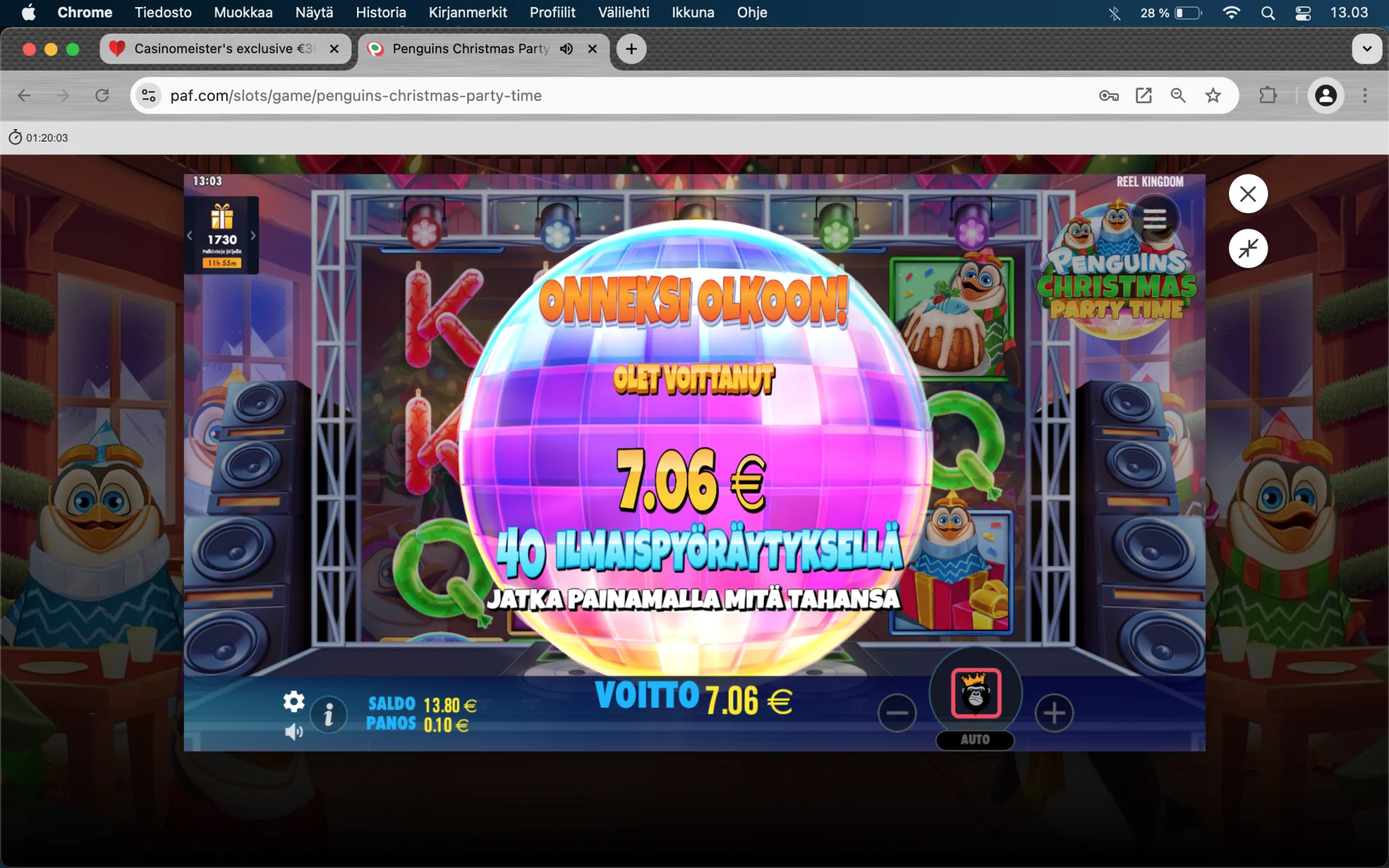The height and width of the screenshot is (868, 1389).
Task: Open the Chrome profile menu
Action: pyautogui.click(x=1326, y=95)
